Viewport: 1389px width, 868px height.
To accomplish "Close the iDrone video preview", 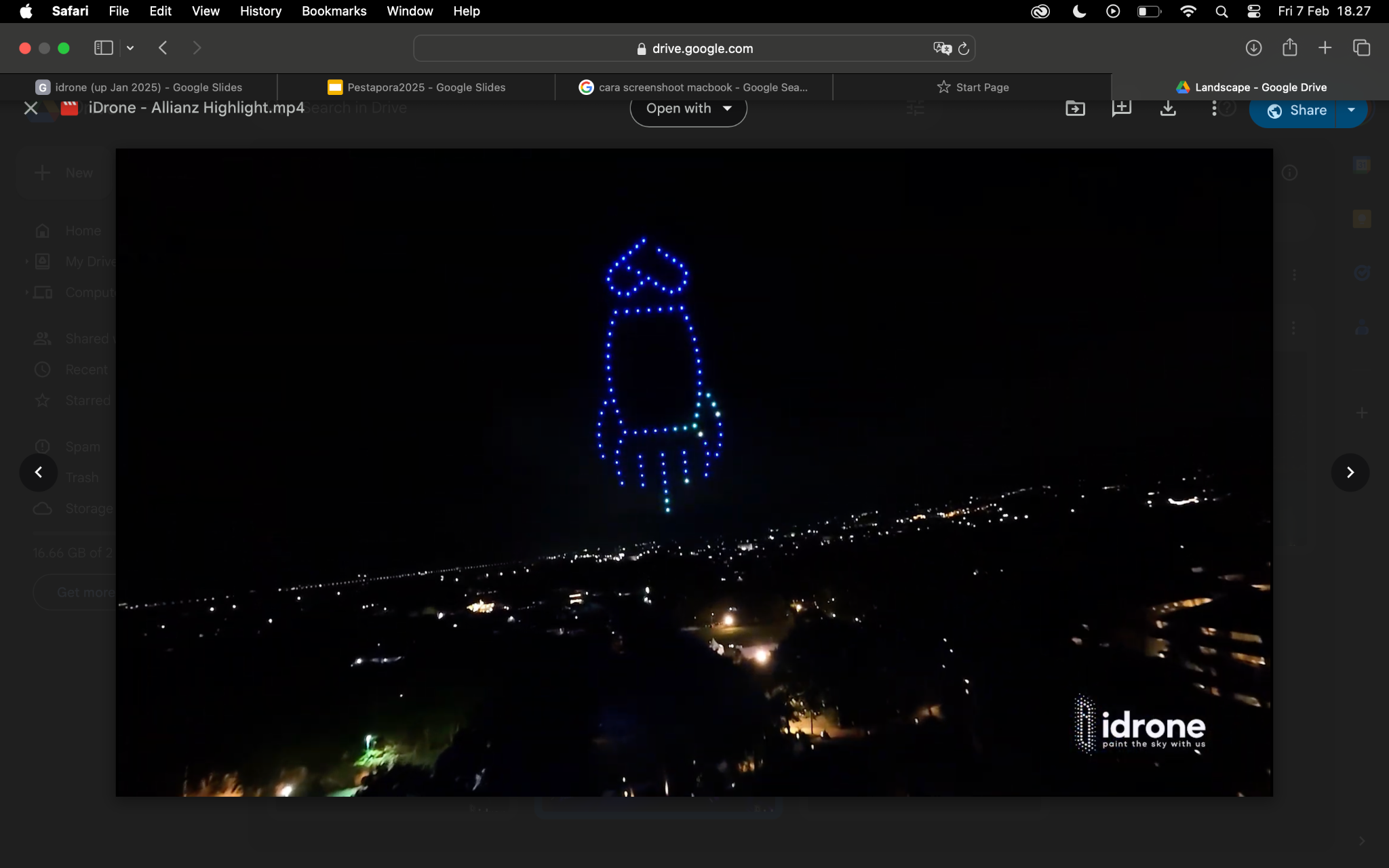I will click(31, 108).
